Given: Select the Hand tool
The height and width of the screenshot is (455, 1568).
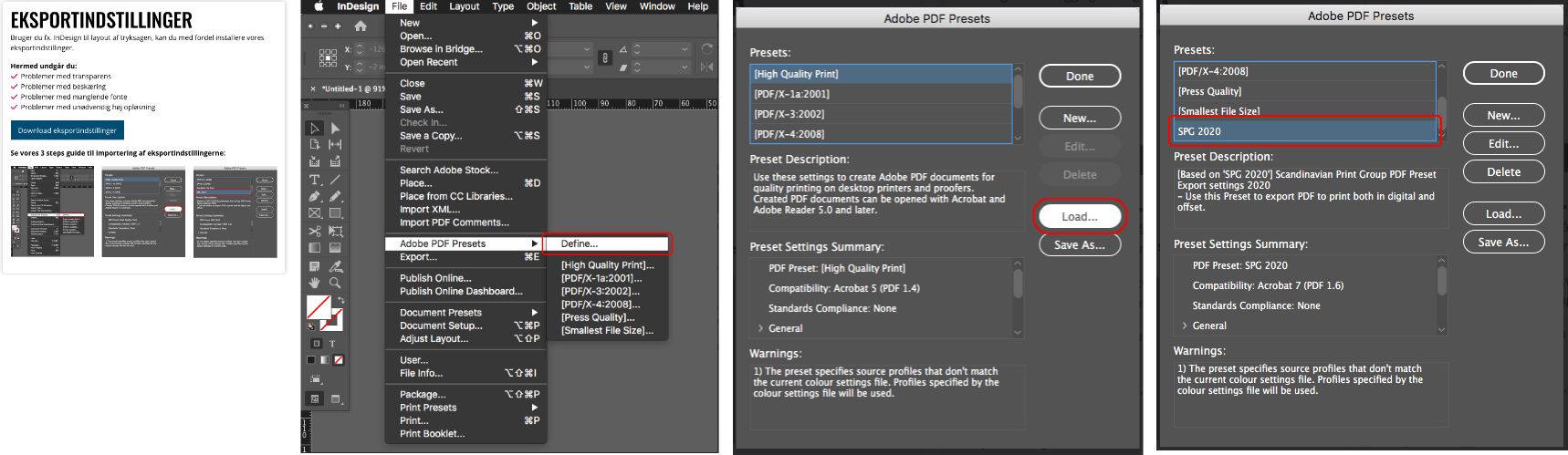Looking at the screenshot, I should (x=315, y=283).
